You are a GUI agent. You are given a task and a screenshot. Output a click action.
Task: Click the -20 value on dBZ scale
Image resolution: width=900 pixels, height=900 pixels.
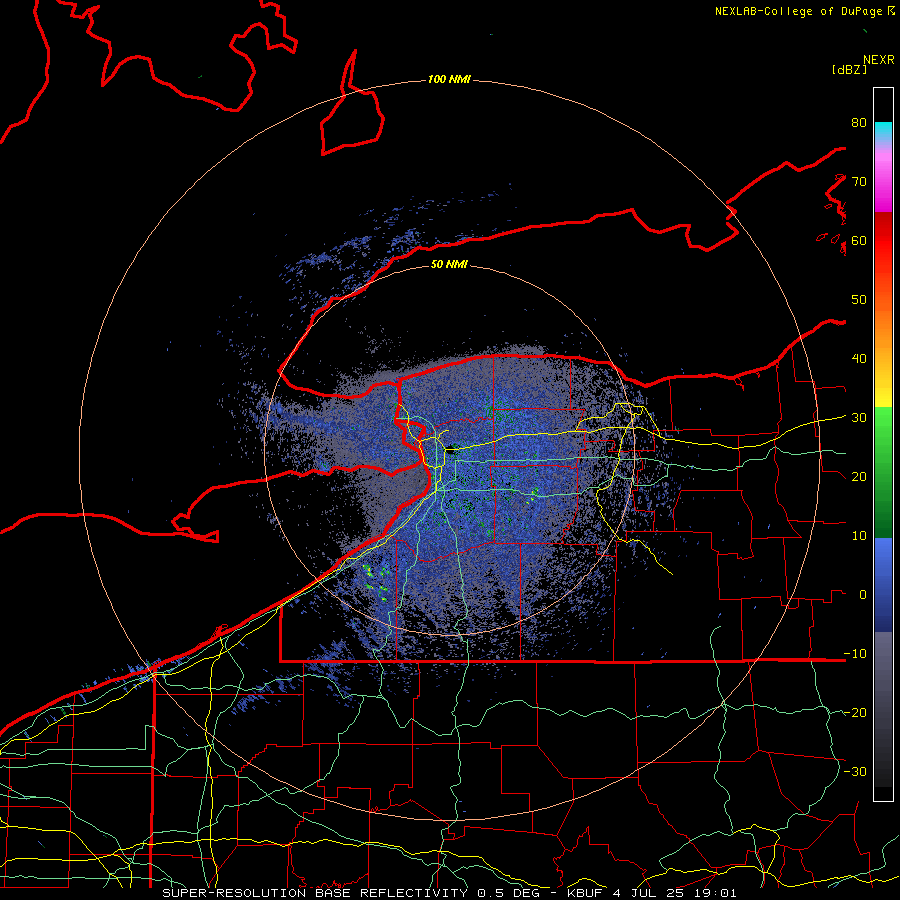tap(855, 713)
